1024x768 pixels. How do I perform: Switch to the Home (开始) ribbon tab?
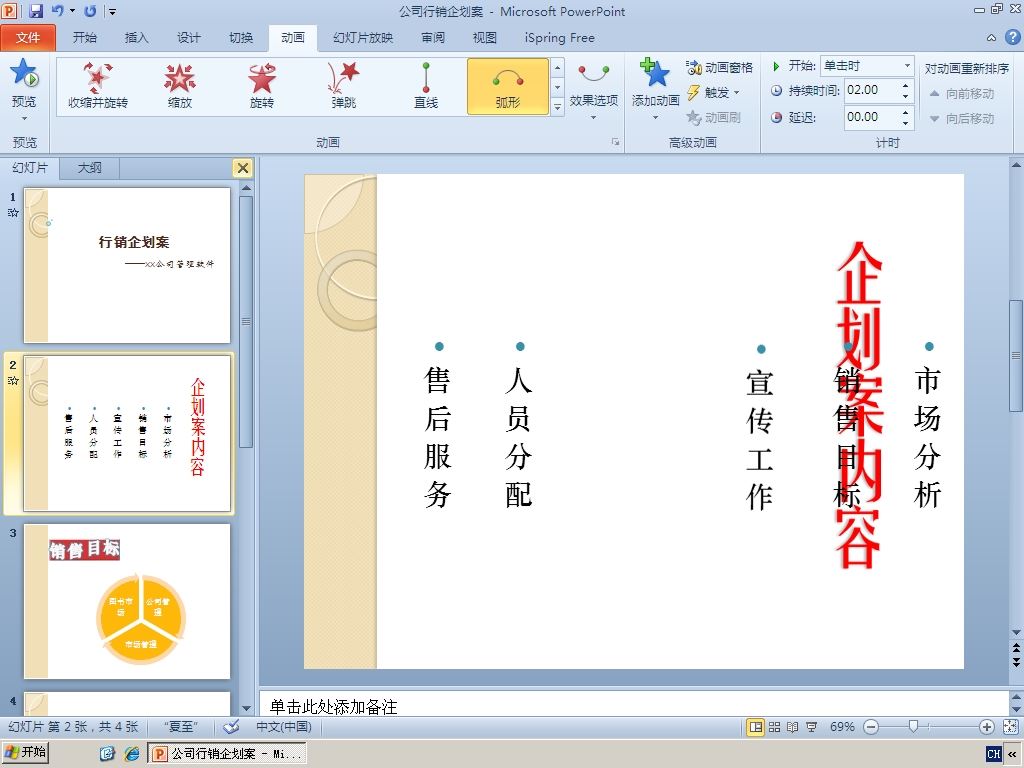point(84,38)
